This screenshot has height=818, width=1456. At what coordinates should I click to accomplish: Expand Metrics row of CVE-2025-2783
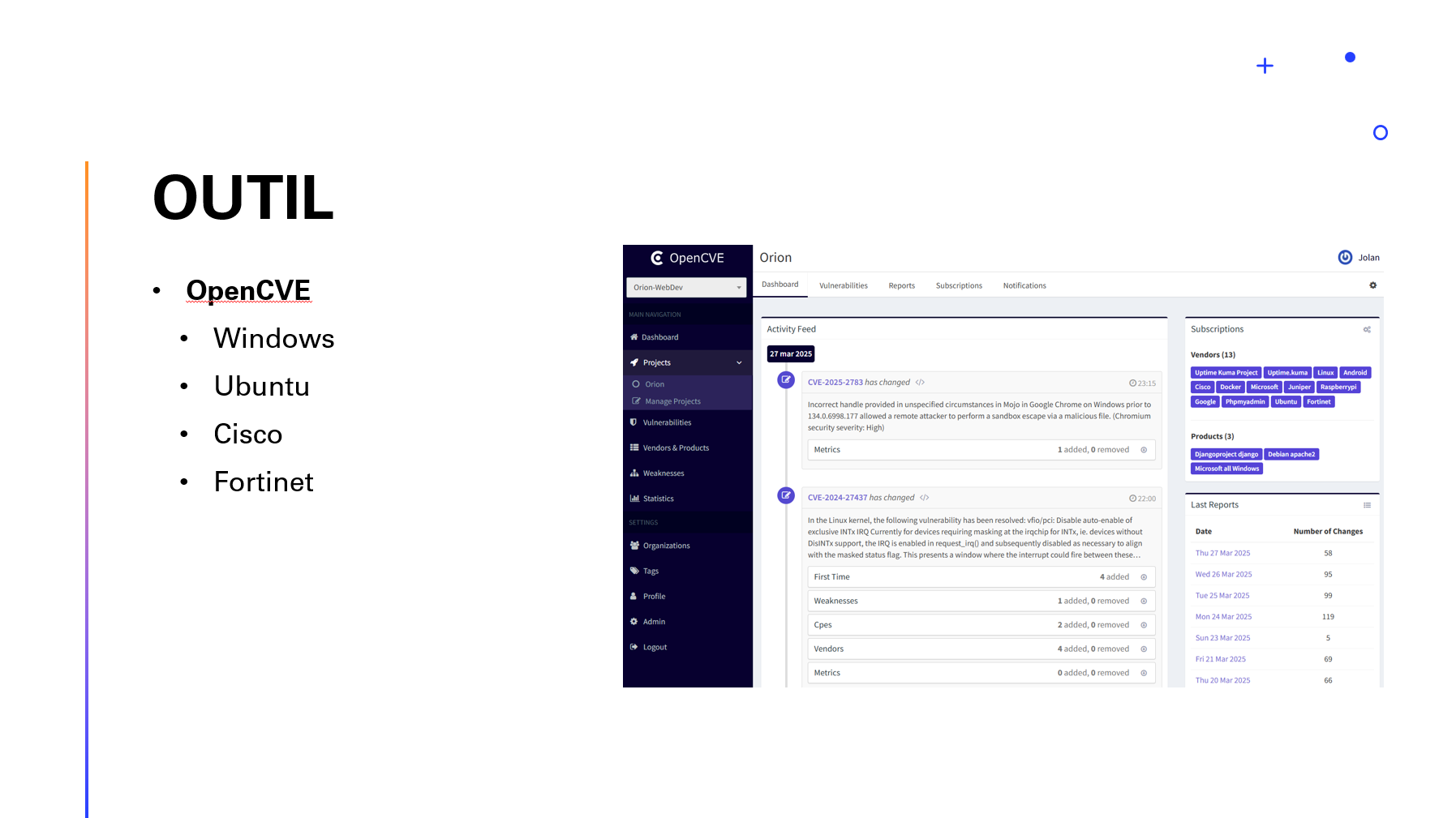[x=981, y=450]
